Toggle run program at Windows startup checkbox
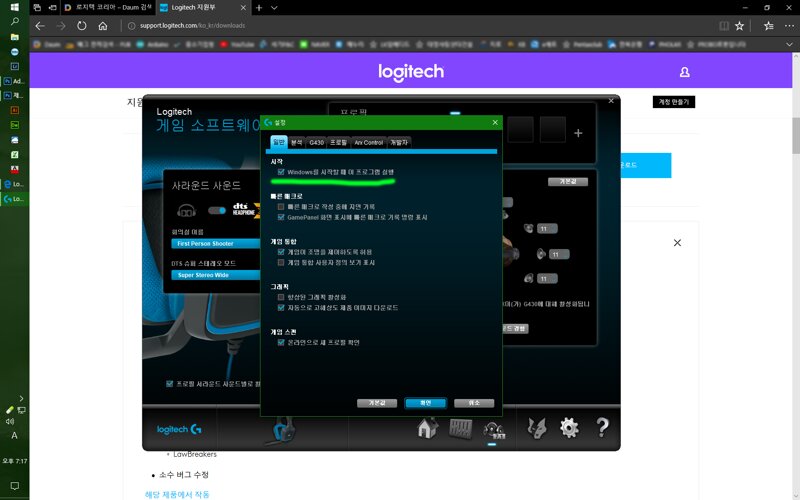The image size is (800, 500). point(281,172)
